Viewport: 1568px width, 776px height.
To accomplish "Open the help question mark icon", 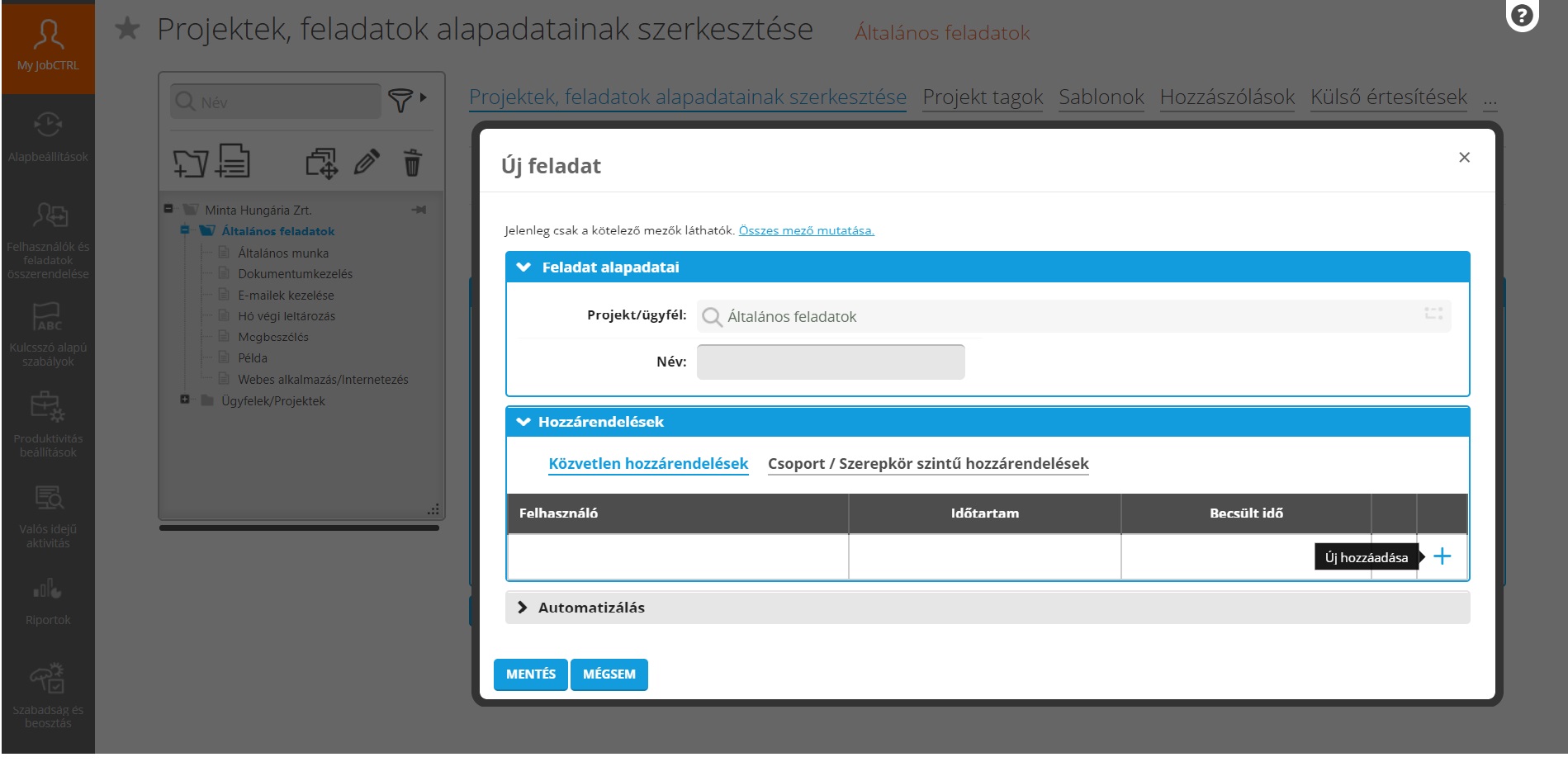I will [x=1521, y=16].
